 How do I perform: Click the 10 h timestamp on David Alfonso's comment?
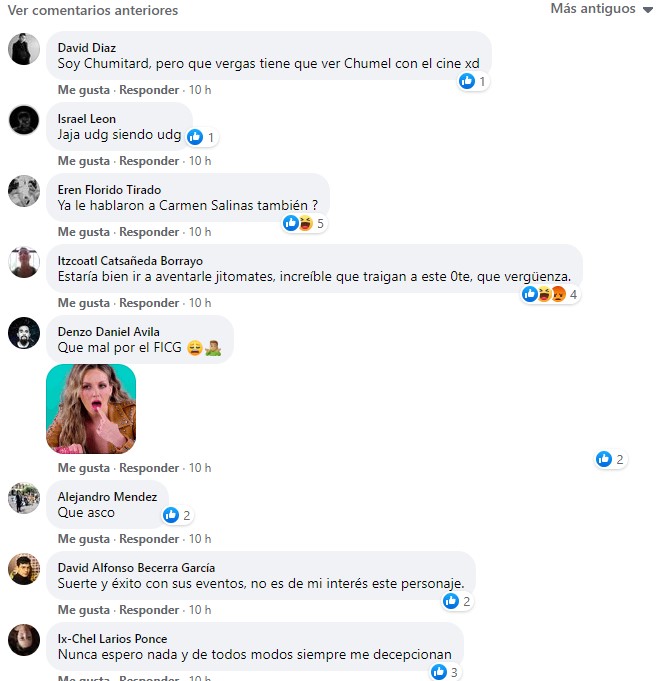coord(200,610)
